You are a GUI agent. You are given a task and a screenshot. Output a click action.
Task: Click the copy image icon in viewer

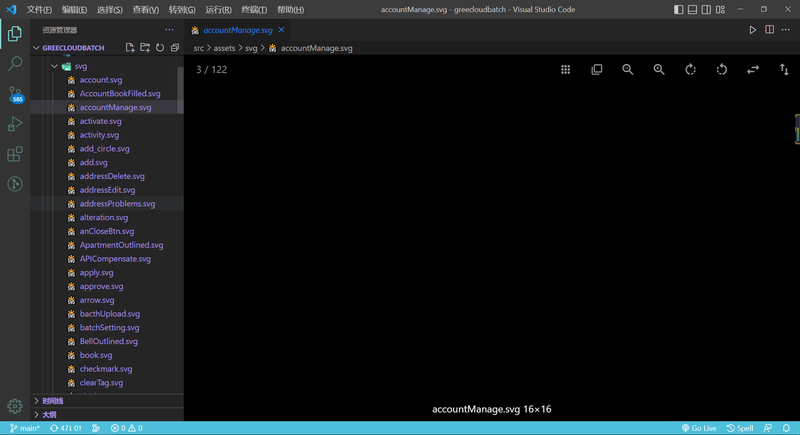pyautogui.click(x=596, y=69)
